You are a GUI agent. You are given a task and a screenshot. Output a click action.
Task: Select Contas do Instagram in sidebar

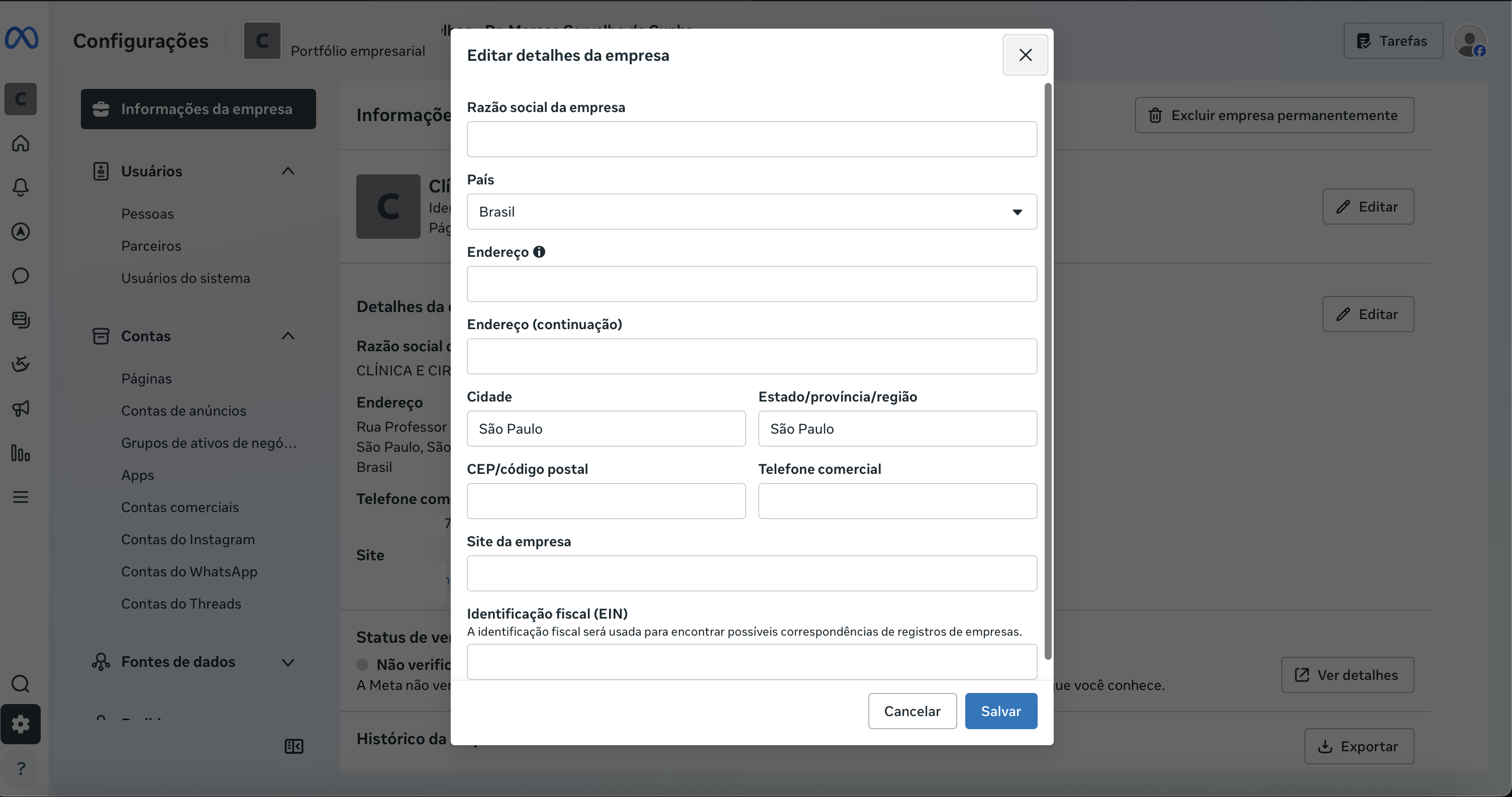[x=188, y=539]
